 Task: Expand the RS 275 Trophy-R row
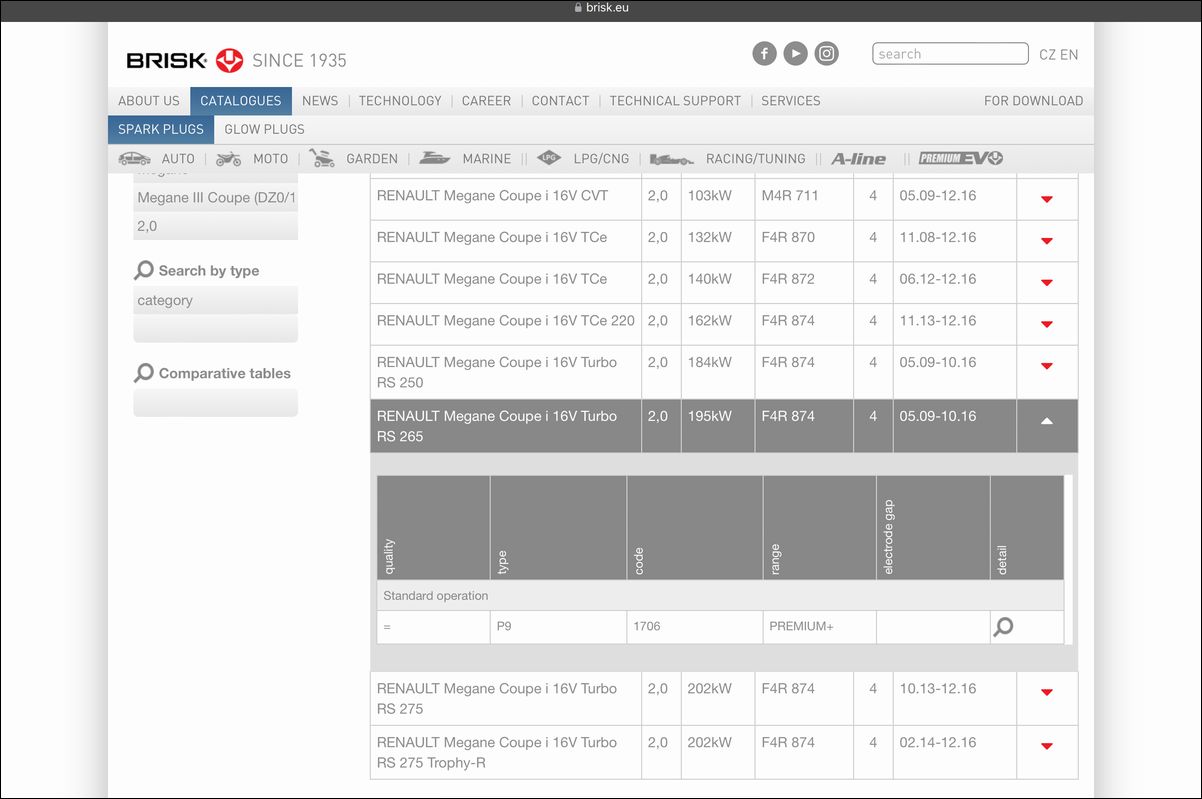point(1047,746)
